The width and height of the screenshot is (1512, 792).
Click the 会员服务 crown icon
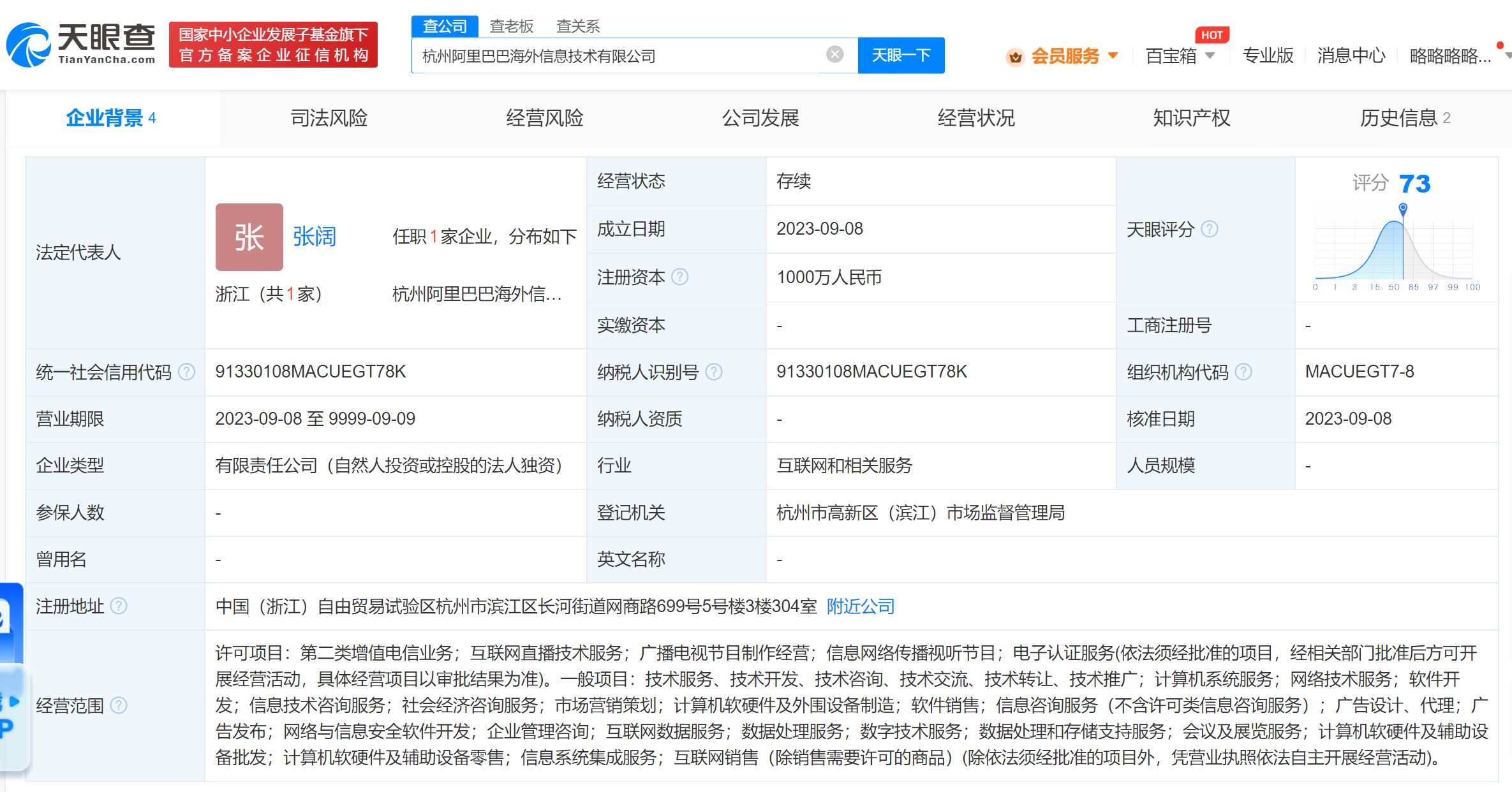(x=1015, y=57)
